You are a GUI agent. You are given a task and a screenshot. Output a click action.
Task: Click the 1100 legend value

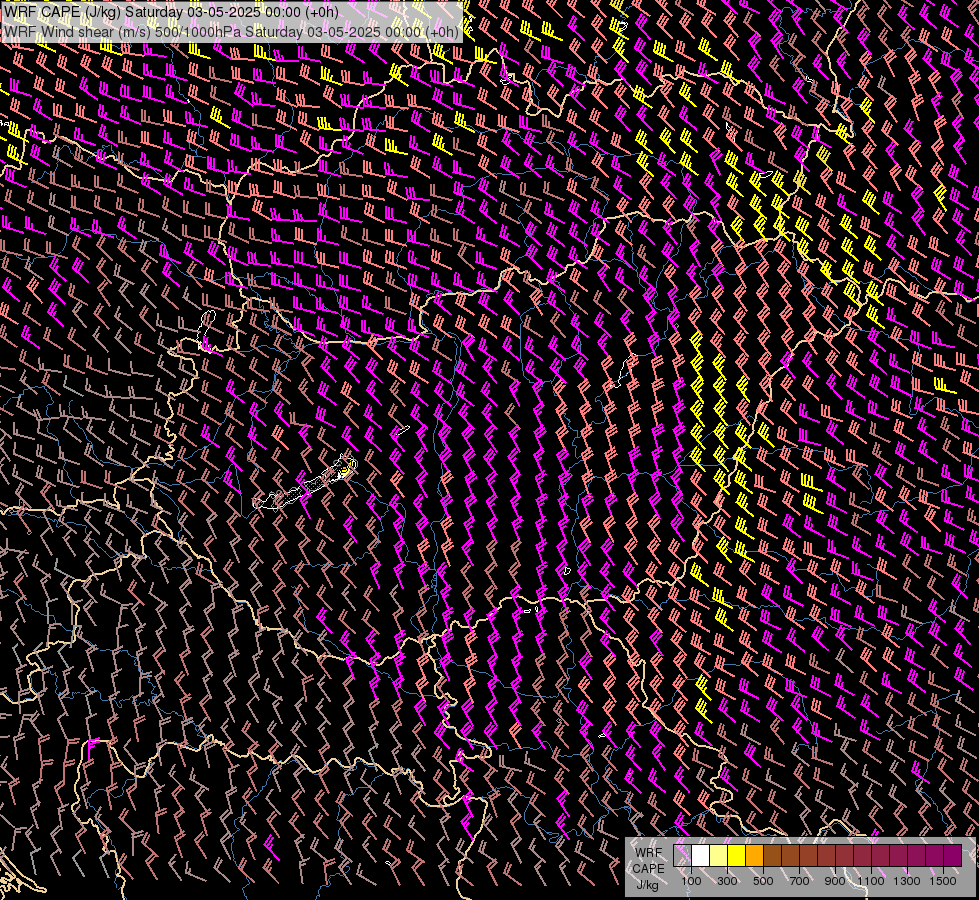pos(871,881)
